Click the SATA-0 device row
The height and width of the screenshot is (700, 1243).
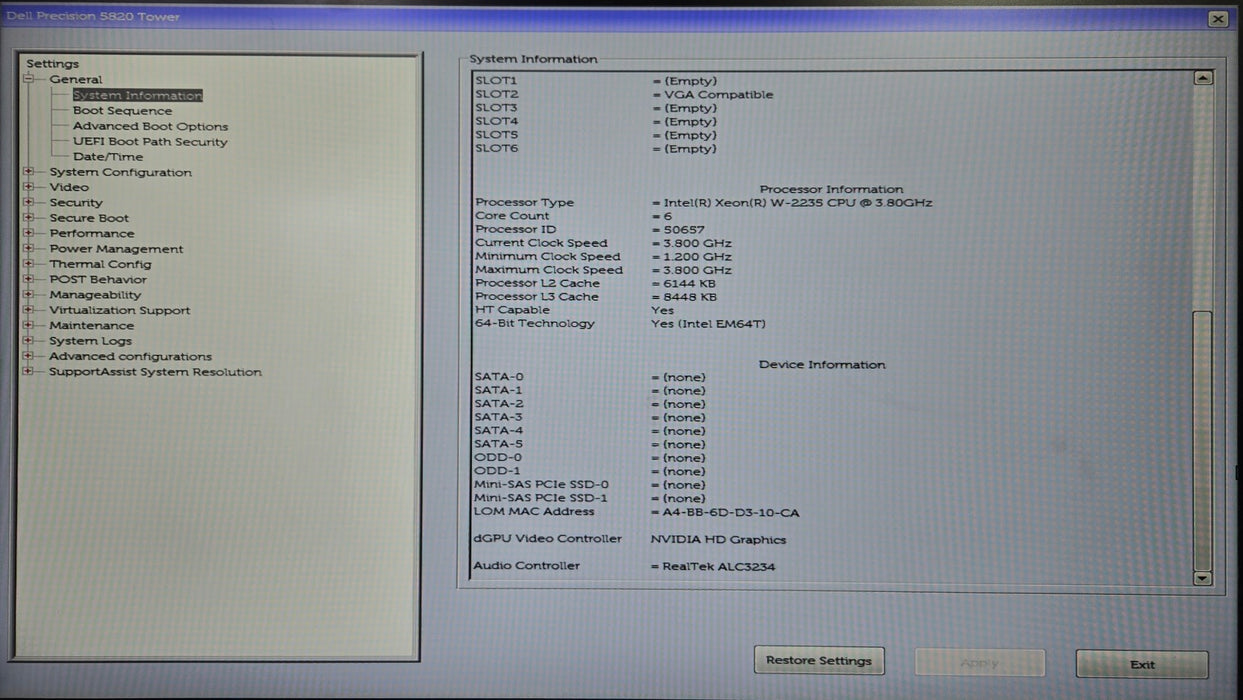[x=590, y=377]
